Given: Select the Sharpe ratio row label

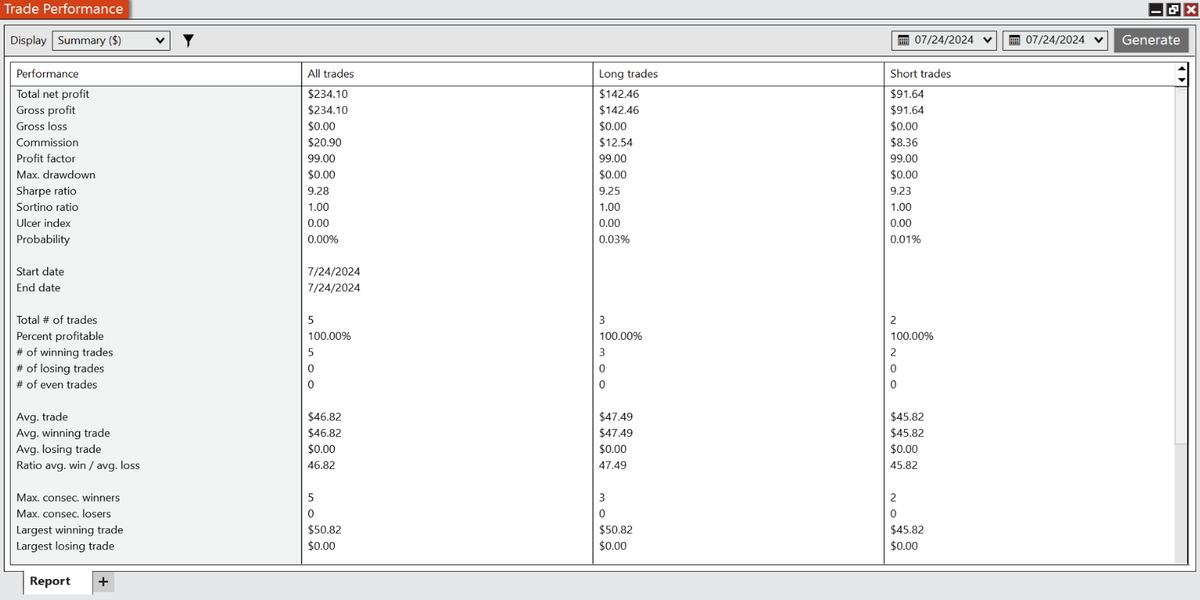Looking at the screenshot, I should [x=46, y=191].
